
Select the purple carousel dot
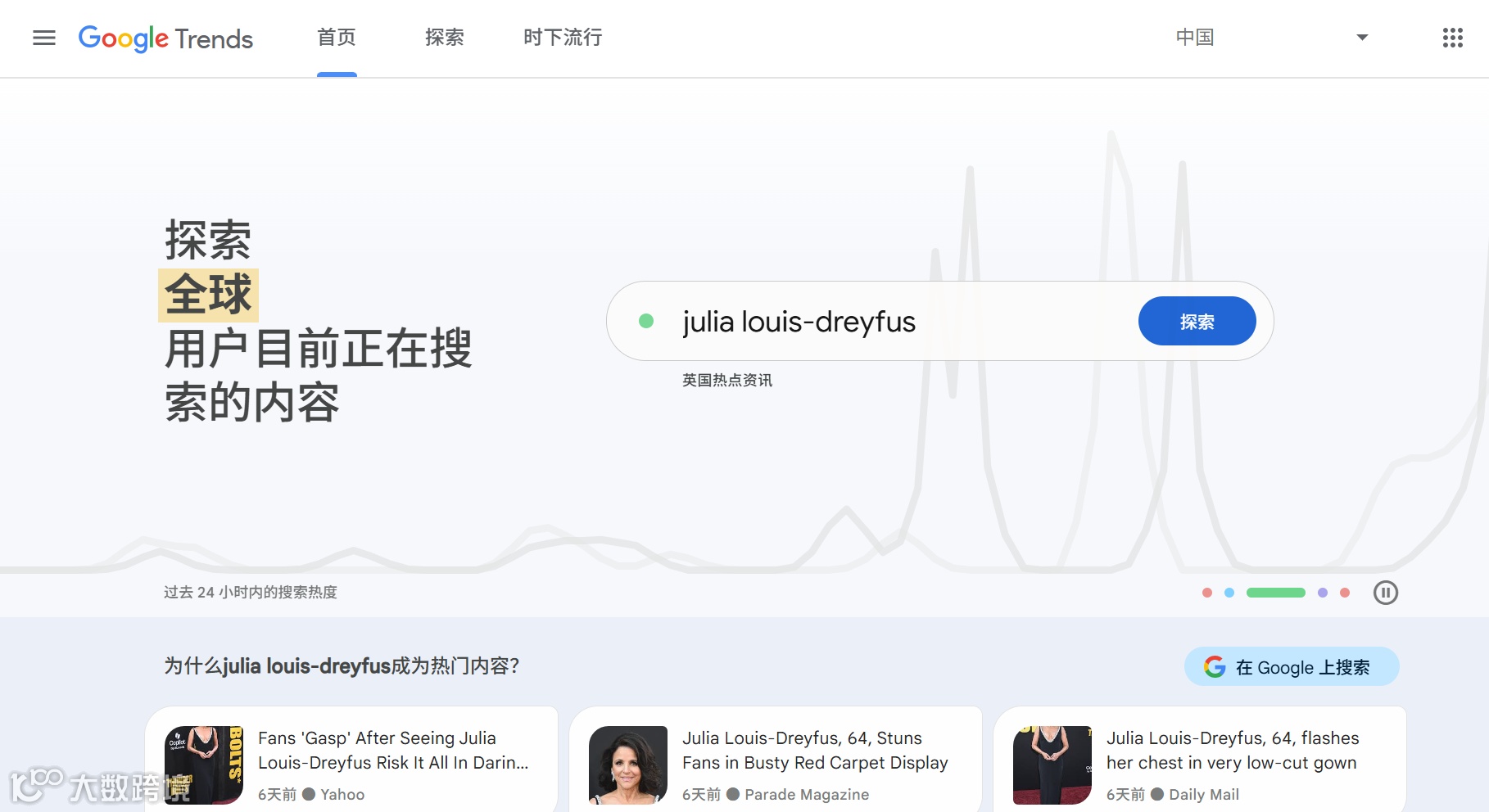[x=1322, y=593]
